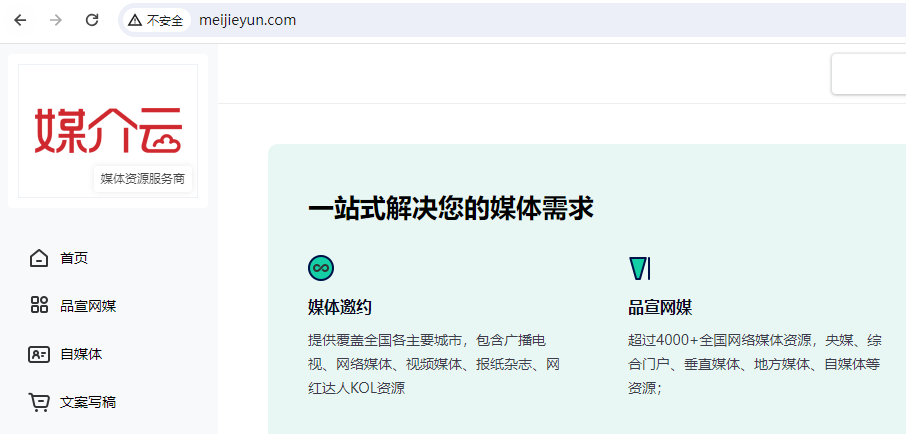The image size is (906, 434).
Task: Open 文案写稿 from the sidebar
Action: click(x=88, y=402)
